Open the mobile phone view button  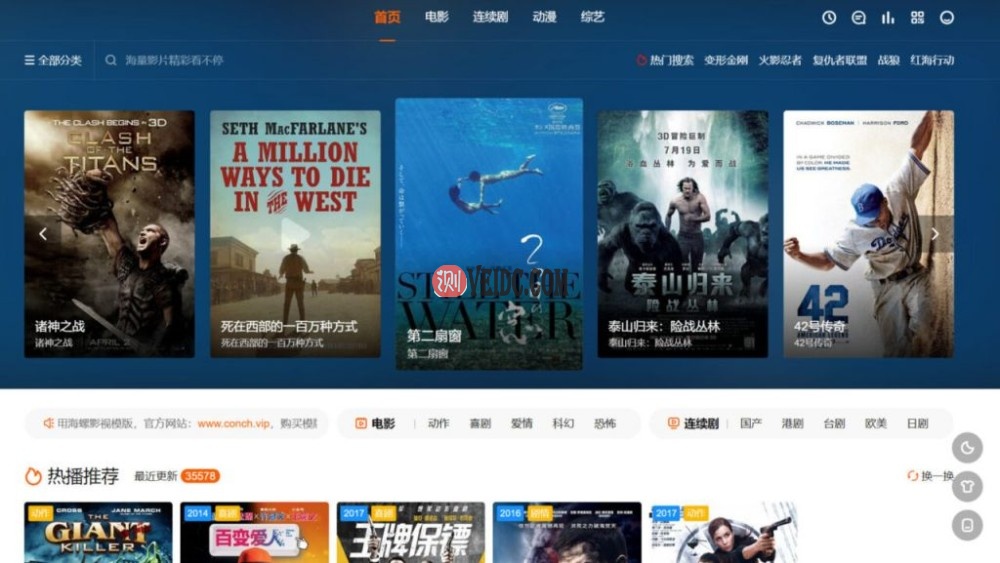tap(967, 525)
